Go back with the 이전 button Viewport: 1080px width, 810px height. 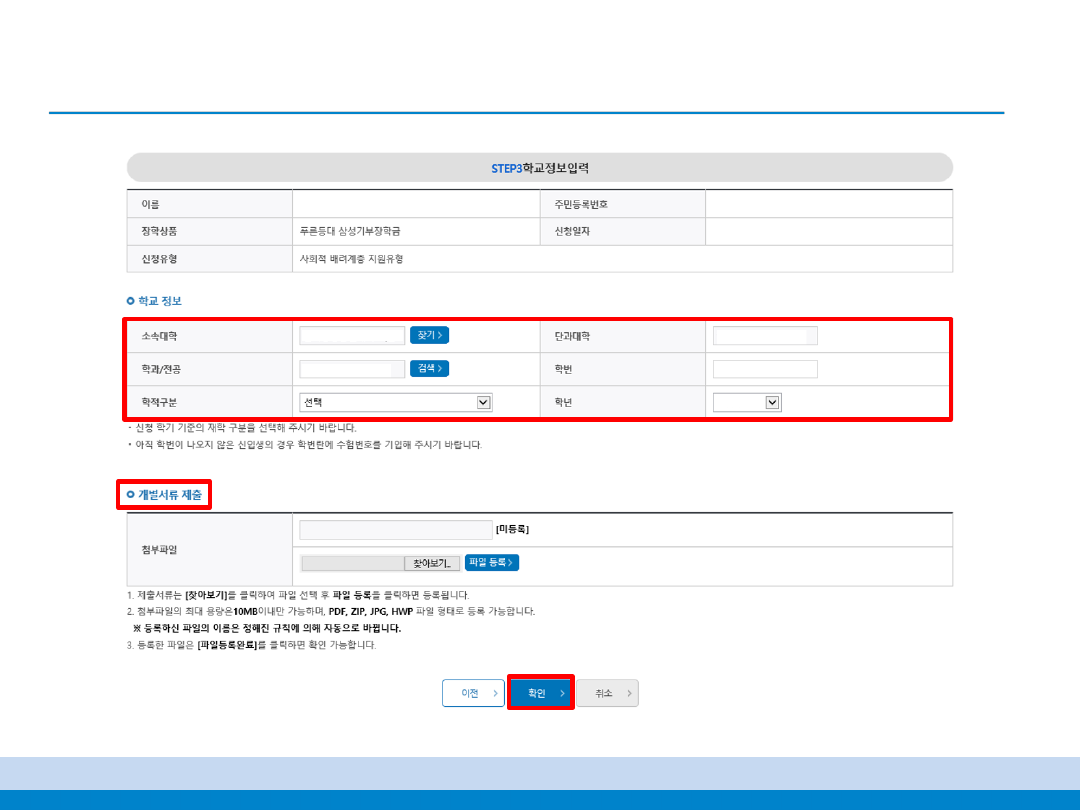[473, 693]
